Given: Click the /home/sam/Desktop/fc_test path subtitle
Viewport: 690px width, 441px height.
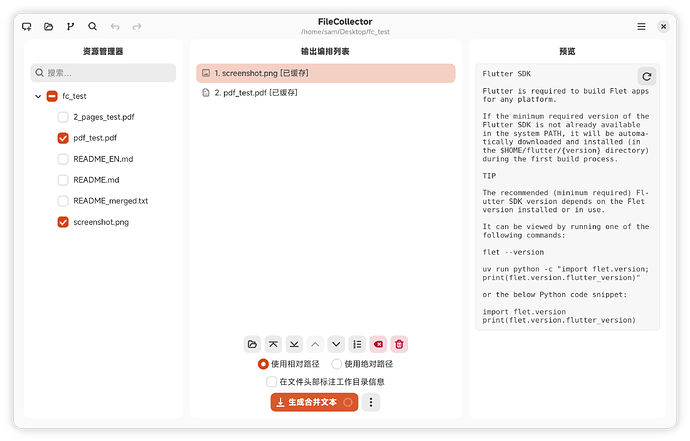Looking at the screenshot, I should 345,32.
